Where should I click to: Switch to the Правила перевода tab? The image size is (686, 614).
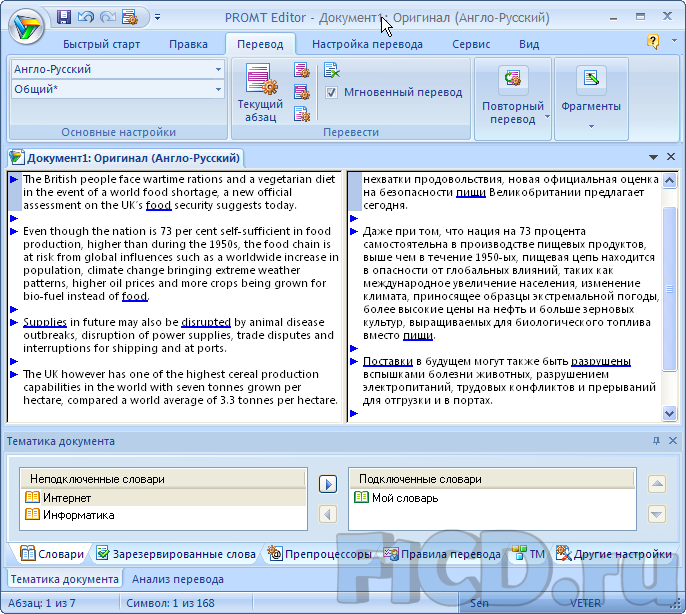point(442,554)
